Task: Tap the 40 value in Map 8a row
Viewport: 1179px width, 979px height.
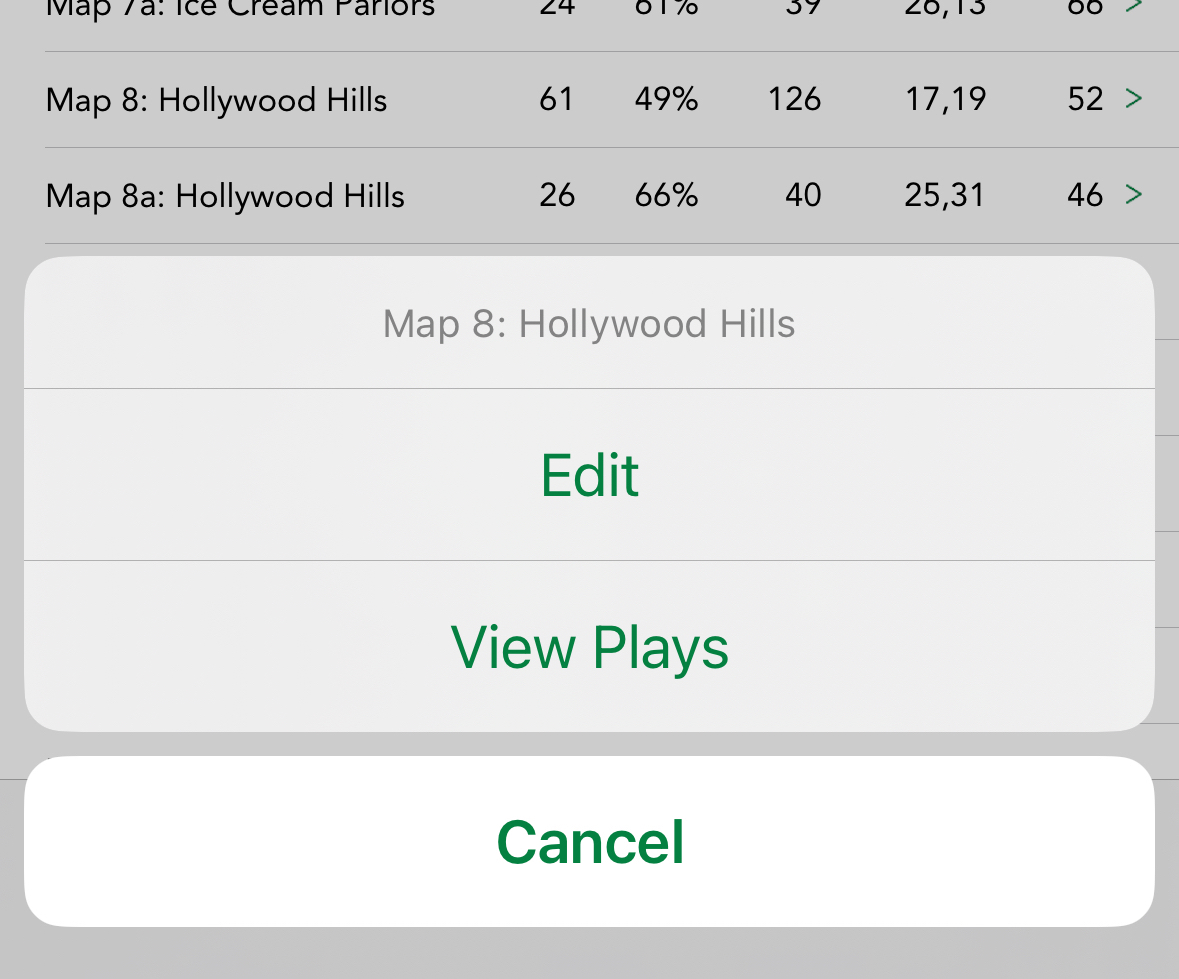Action: [802, 196]
